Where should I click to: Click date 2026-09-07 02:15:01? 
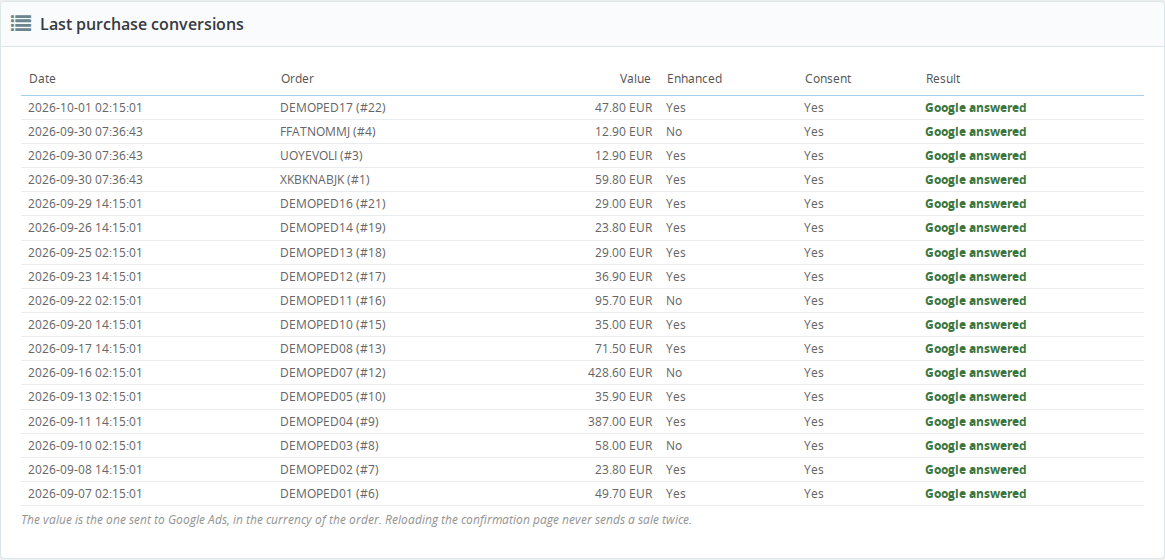(x=85, y=493)
